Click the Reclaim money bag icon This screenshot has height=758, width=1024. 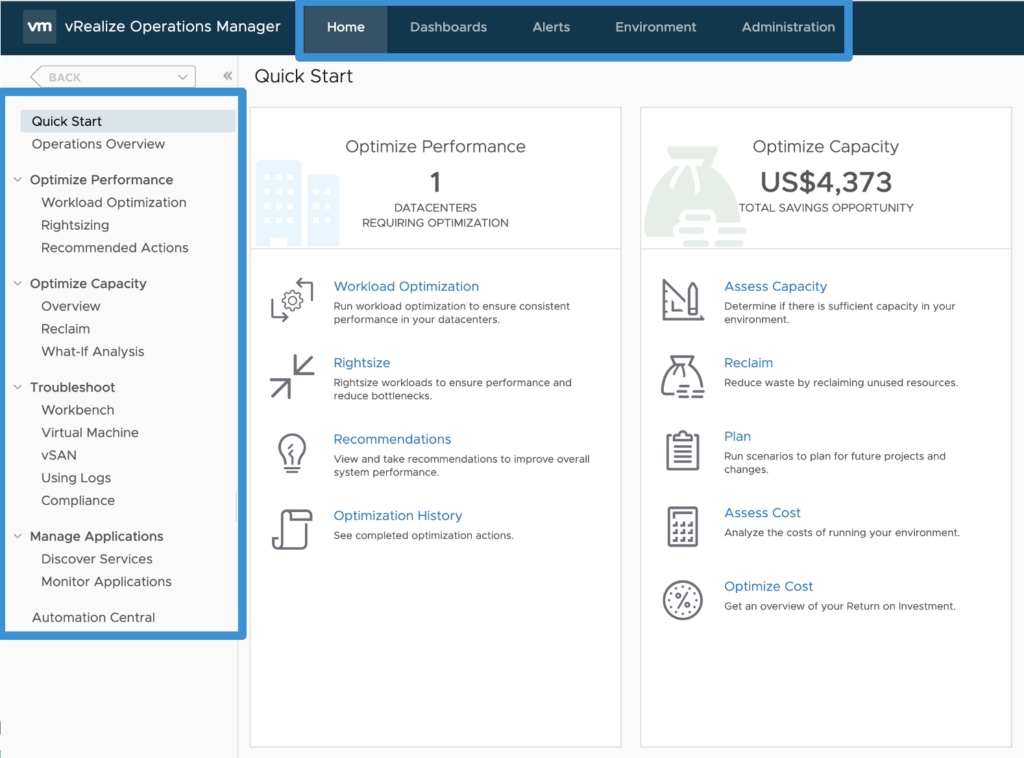click(683, 376)
